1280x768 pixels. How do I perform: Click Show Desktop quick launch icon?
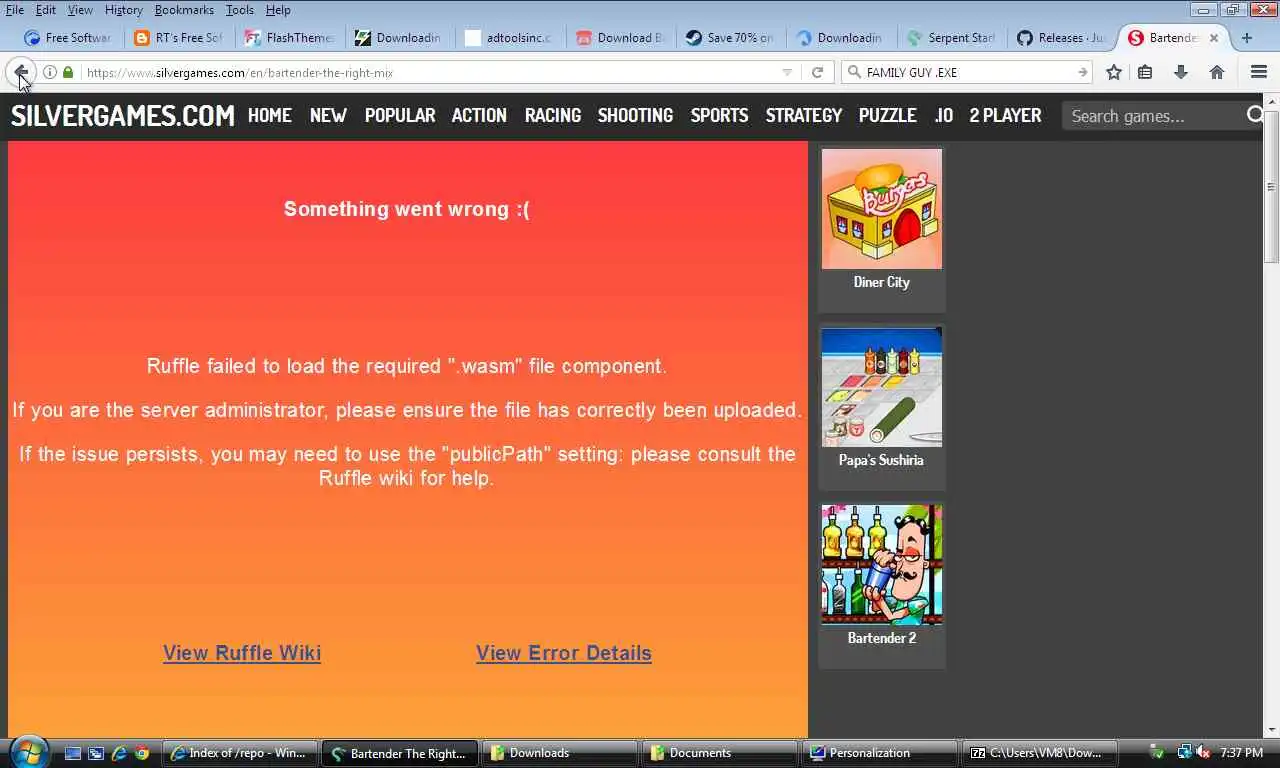(73, 753)
